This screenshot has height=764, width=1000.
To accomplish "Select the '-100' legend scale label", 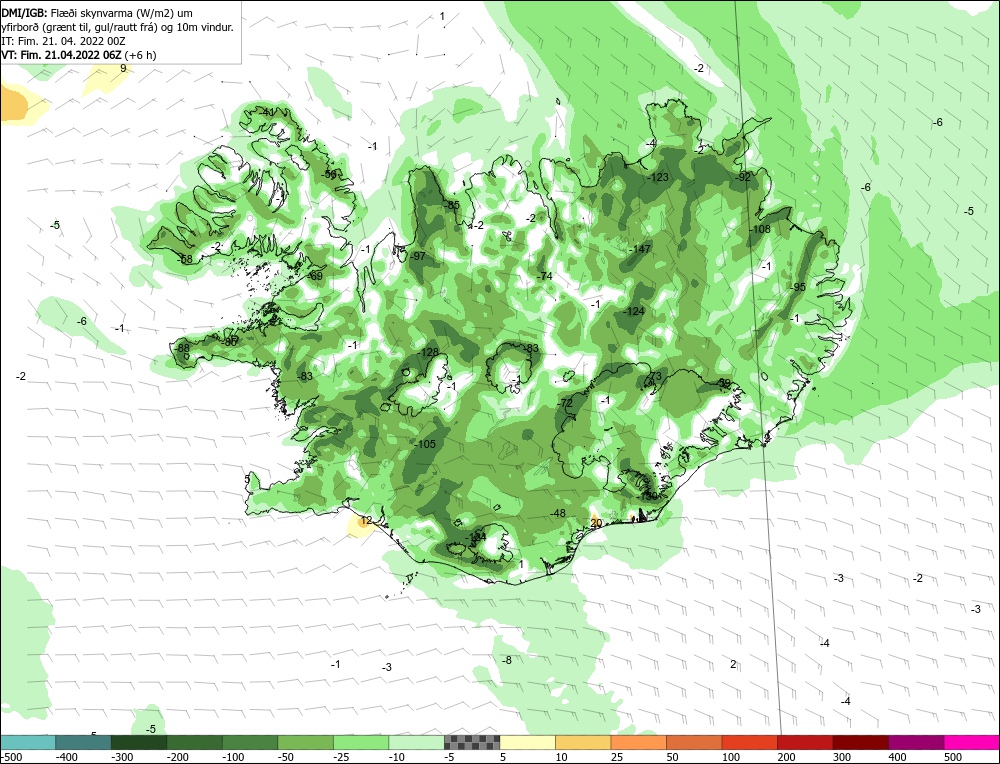I will (x=233, y=757).
